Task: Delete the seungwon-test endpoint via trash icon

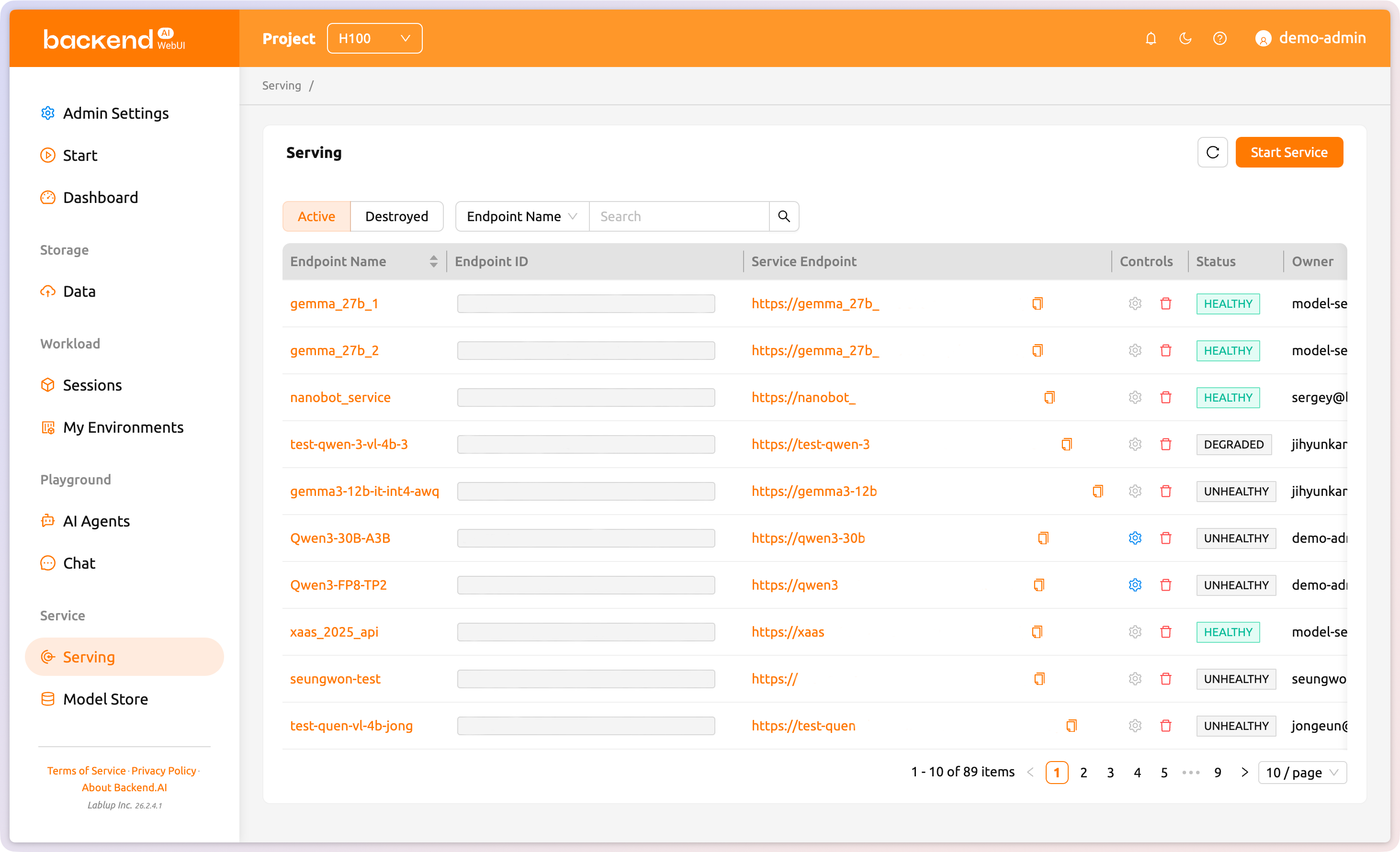Action: coord(1165,679)
